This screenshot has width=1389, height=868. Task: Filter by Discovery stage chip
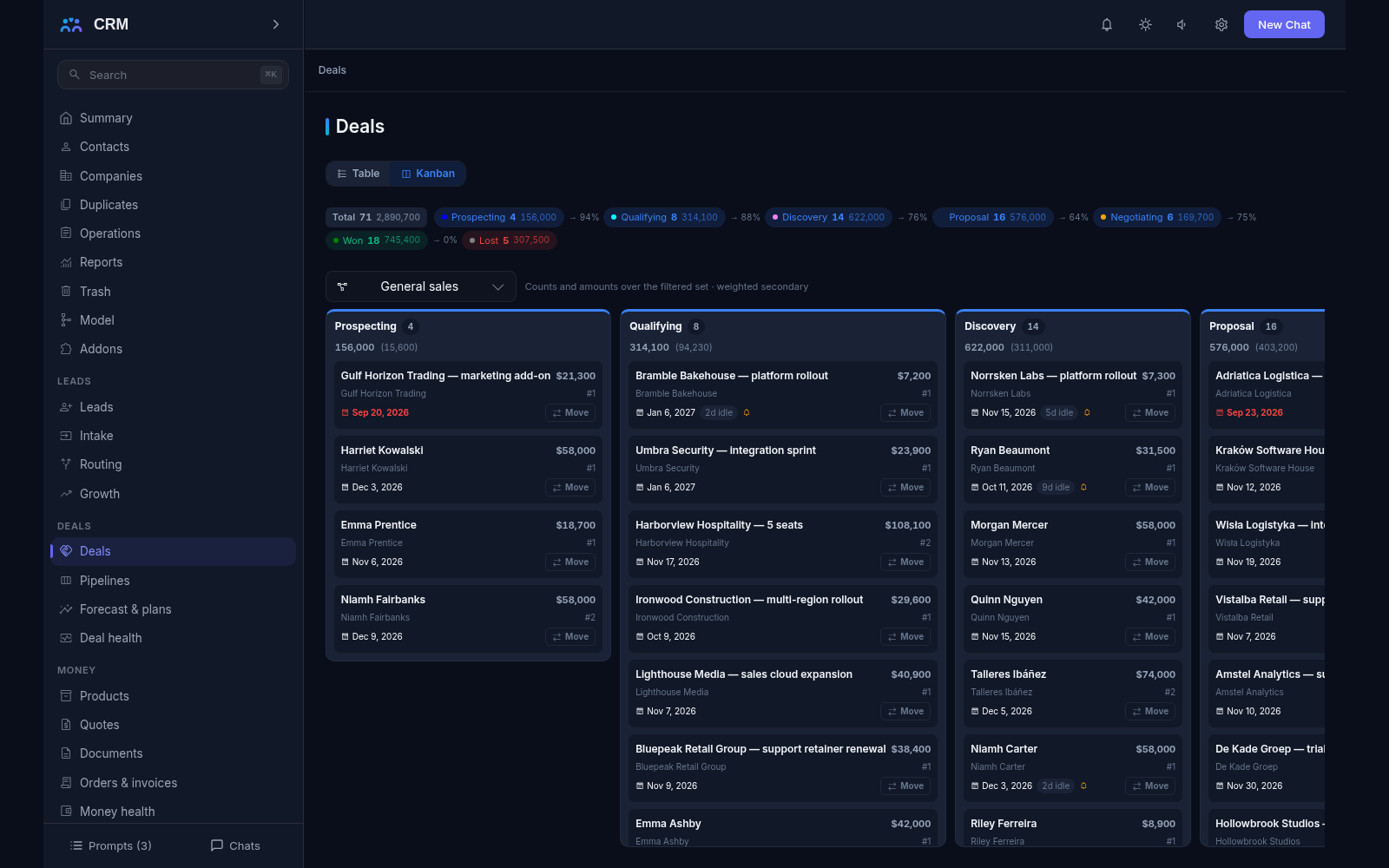point(828,217)
